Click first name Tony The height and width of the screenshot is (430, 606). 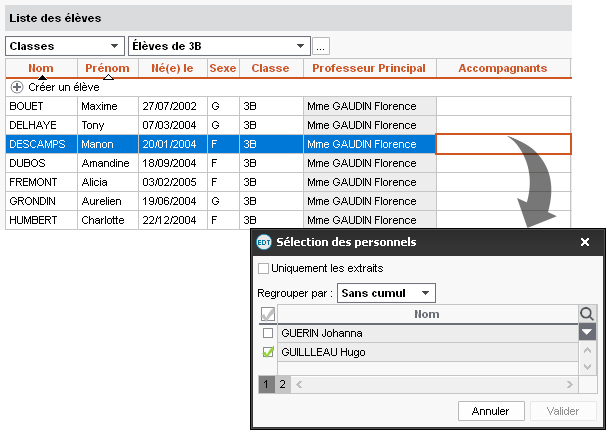(93, 125)
